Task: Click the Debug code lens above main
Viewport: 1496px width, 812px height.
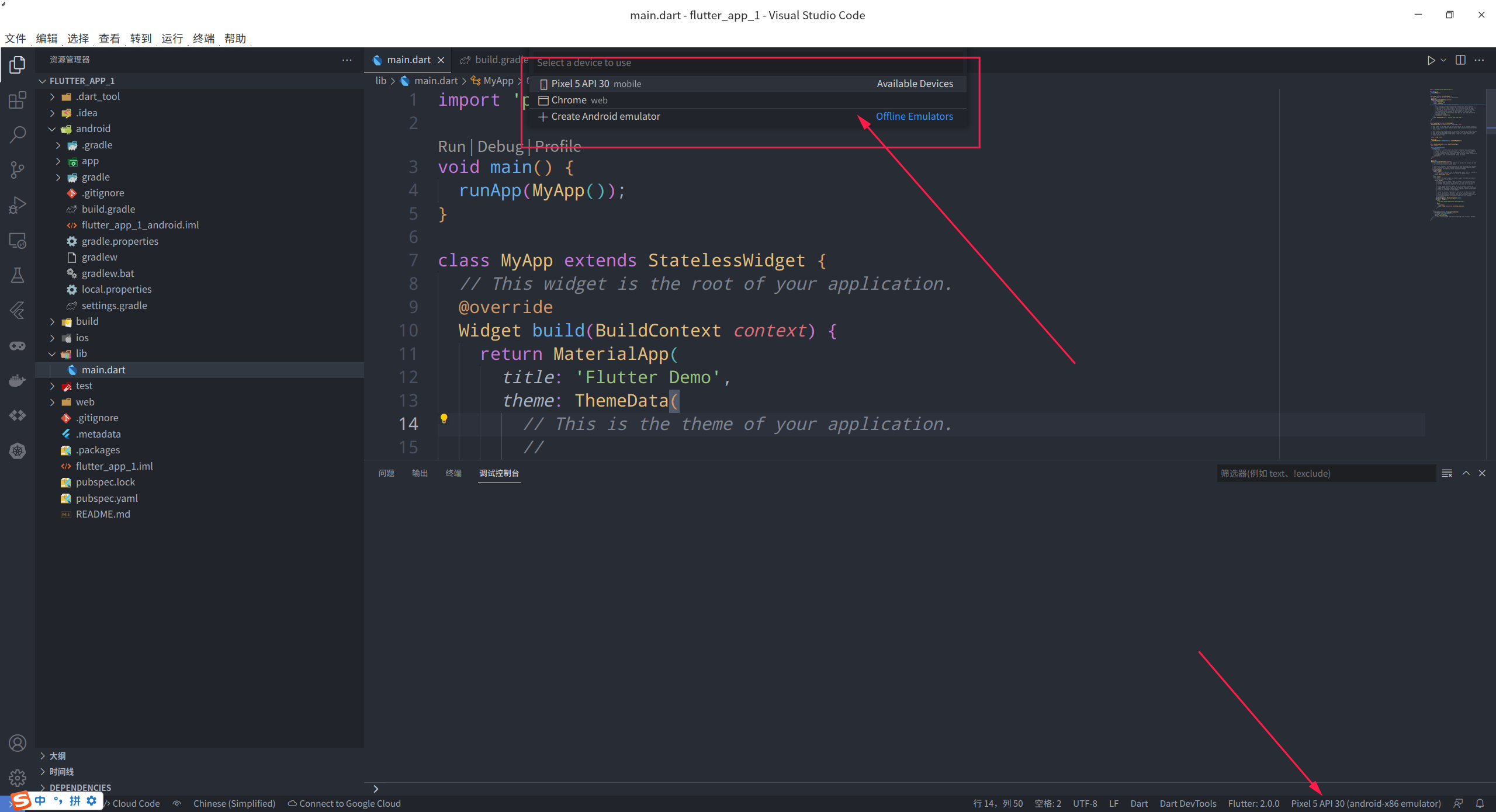Action: (x=500, y=146)
